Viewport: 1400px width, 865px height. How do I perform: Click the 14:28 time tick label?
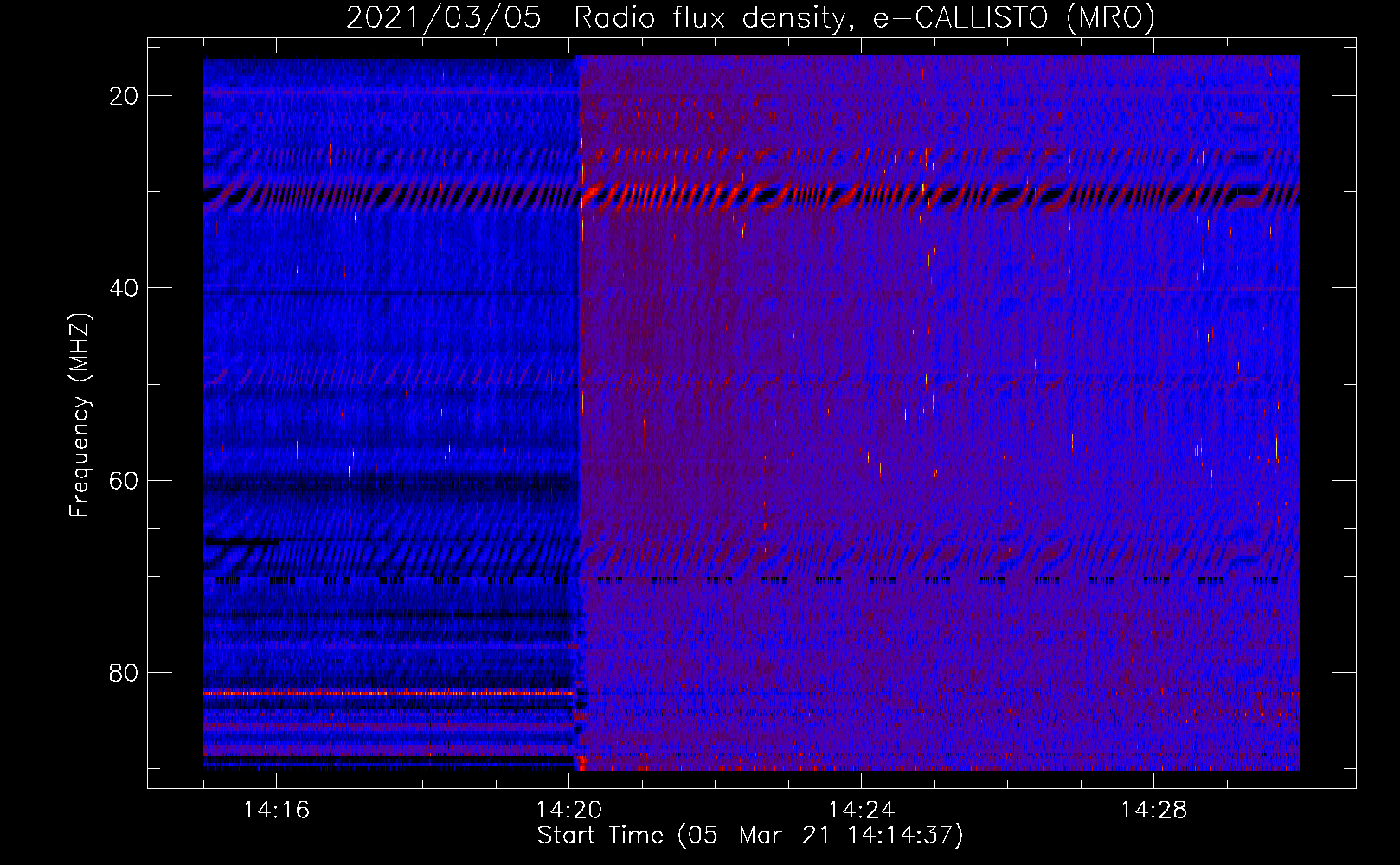(1153, 810)
